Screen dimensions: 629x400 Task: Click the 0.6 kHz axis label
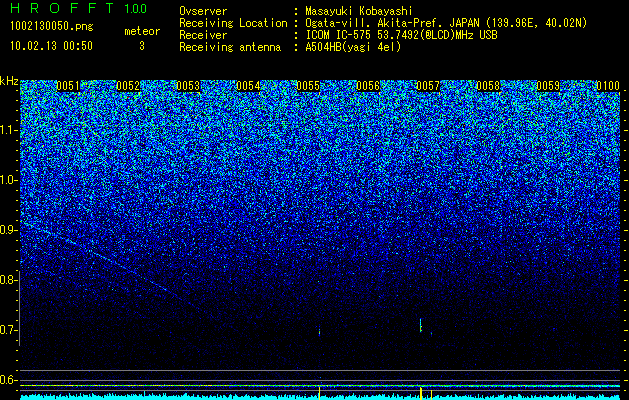[8, 380]
